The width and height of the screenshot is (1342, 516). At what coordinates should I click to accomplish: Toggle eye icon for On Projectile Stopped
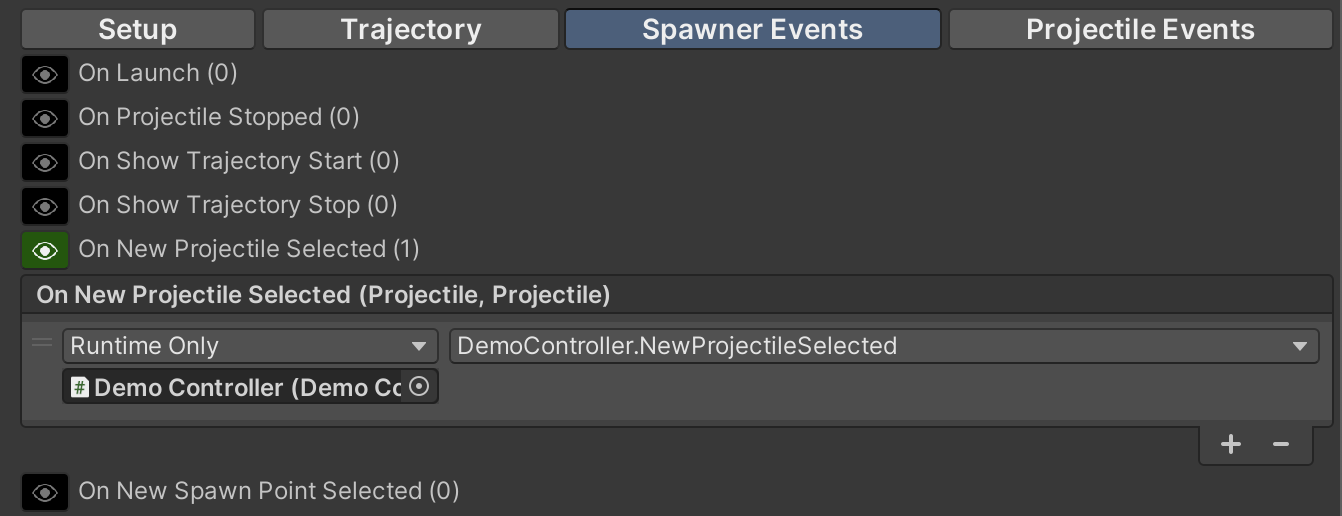click(x=45, y=118)
